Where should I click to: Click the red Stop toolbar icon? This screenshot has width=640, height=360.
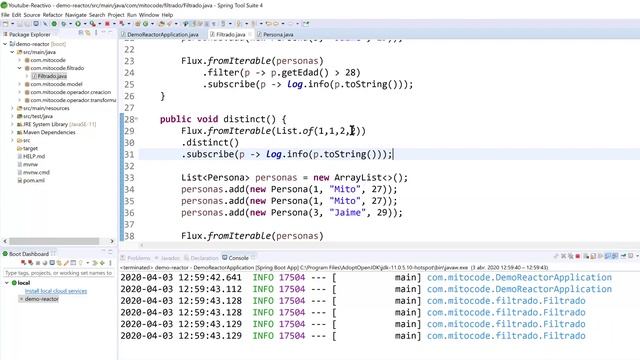pos(107,24)
